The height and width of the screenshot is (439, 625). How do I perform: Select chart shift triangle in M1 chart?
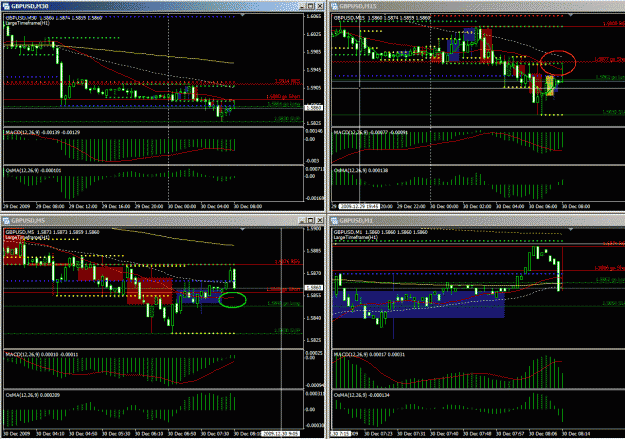(x=571, y=229)
